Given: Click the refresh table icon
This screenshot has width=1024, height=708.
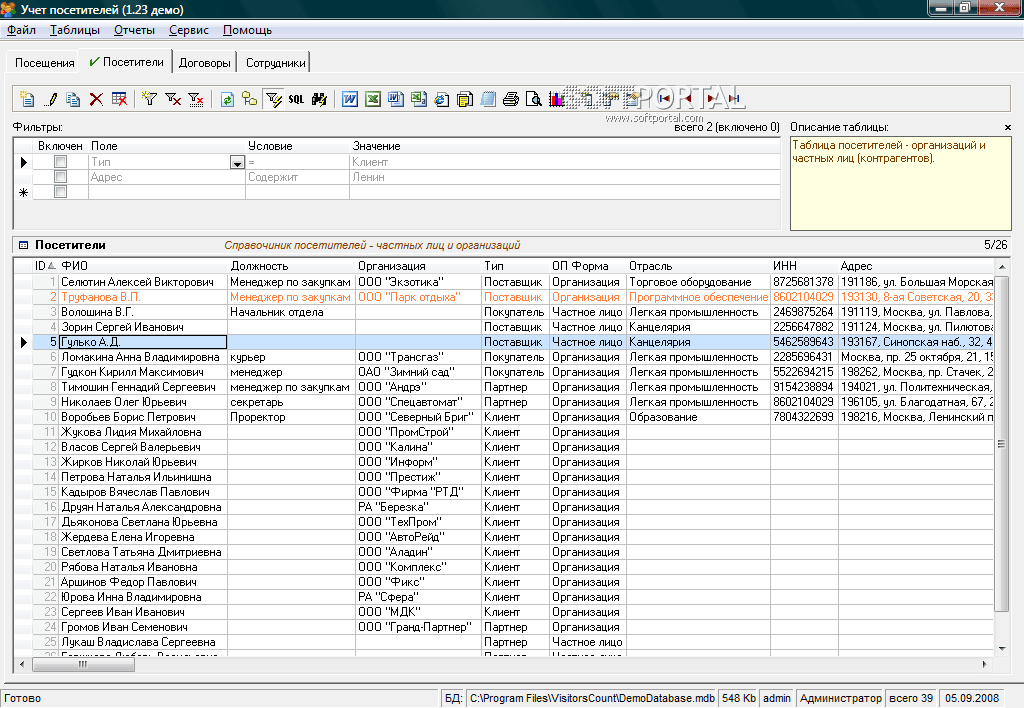Looking at the screenshot, I should click(227, 99).
